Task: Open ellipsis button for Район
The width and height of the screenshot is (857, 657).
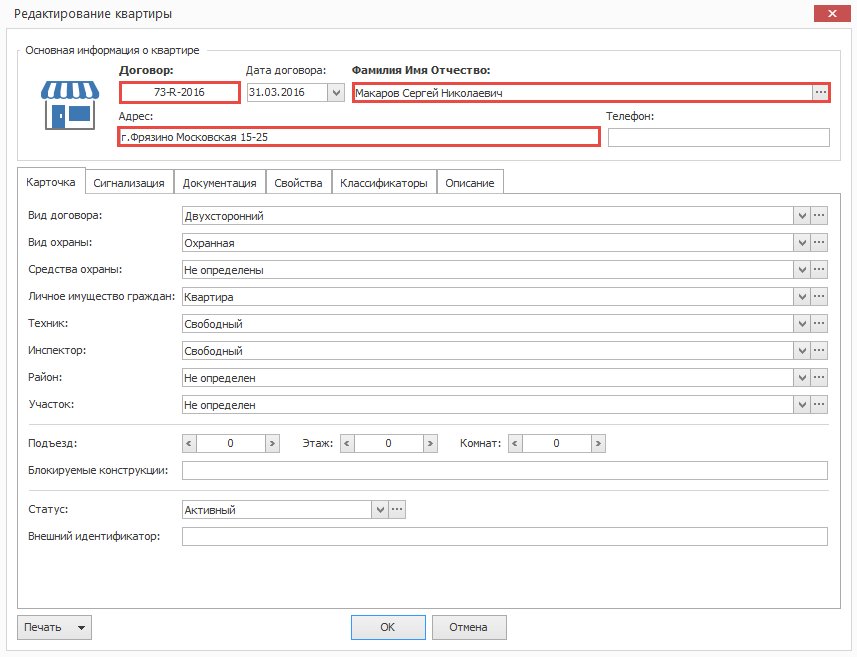Action: pos(819,377)
